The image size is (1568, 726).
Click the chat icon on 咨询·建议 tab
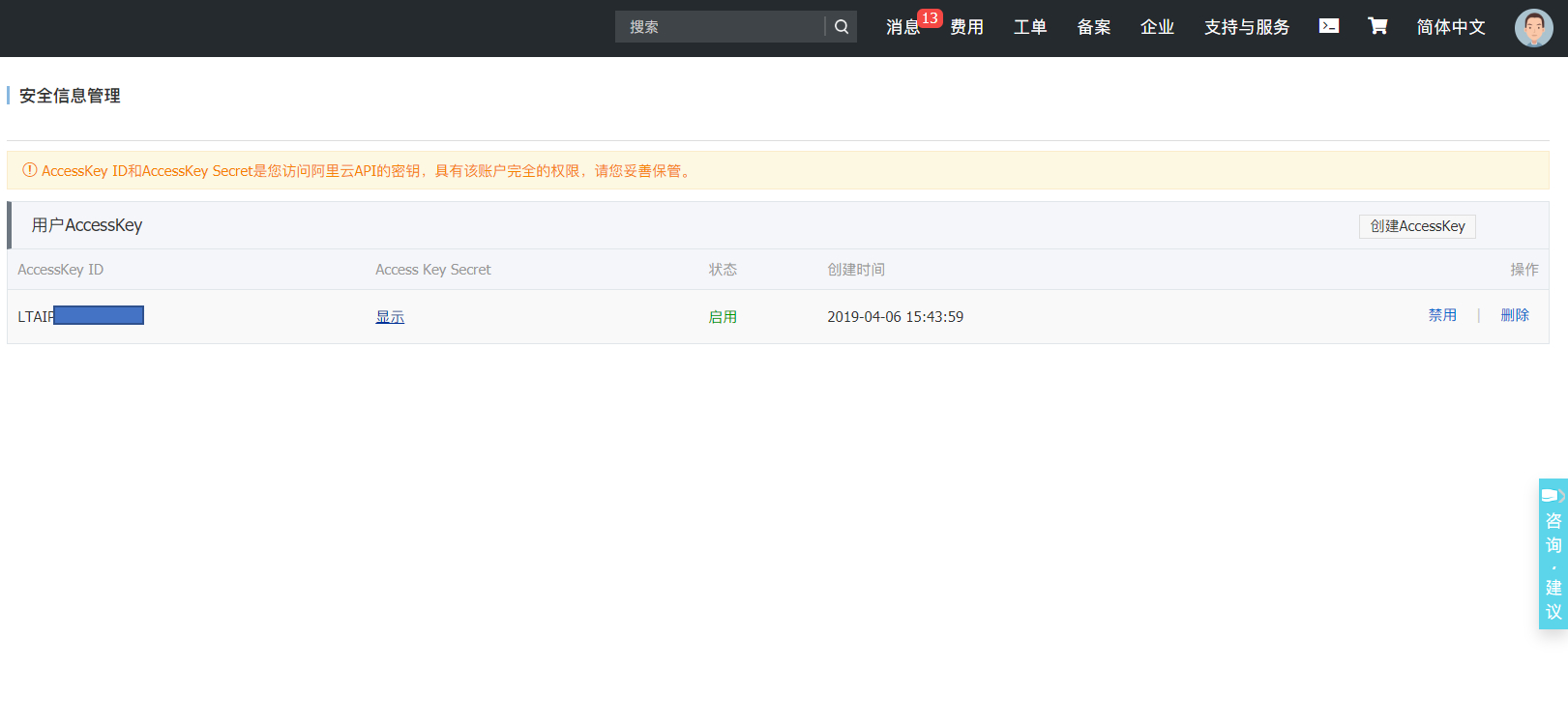(x=1552, y=495)
